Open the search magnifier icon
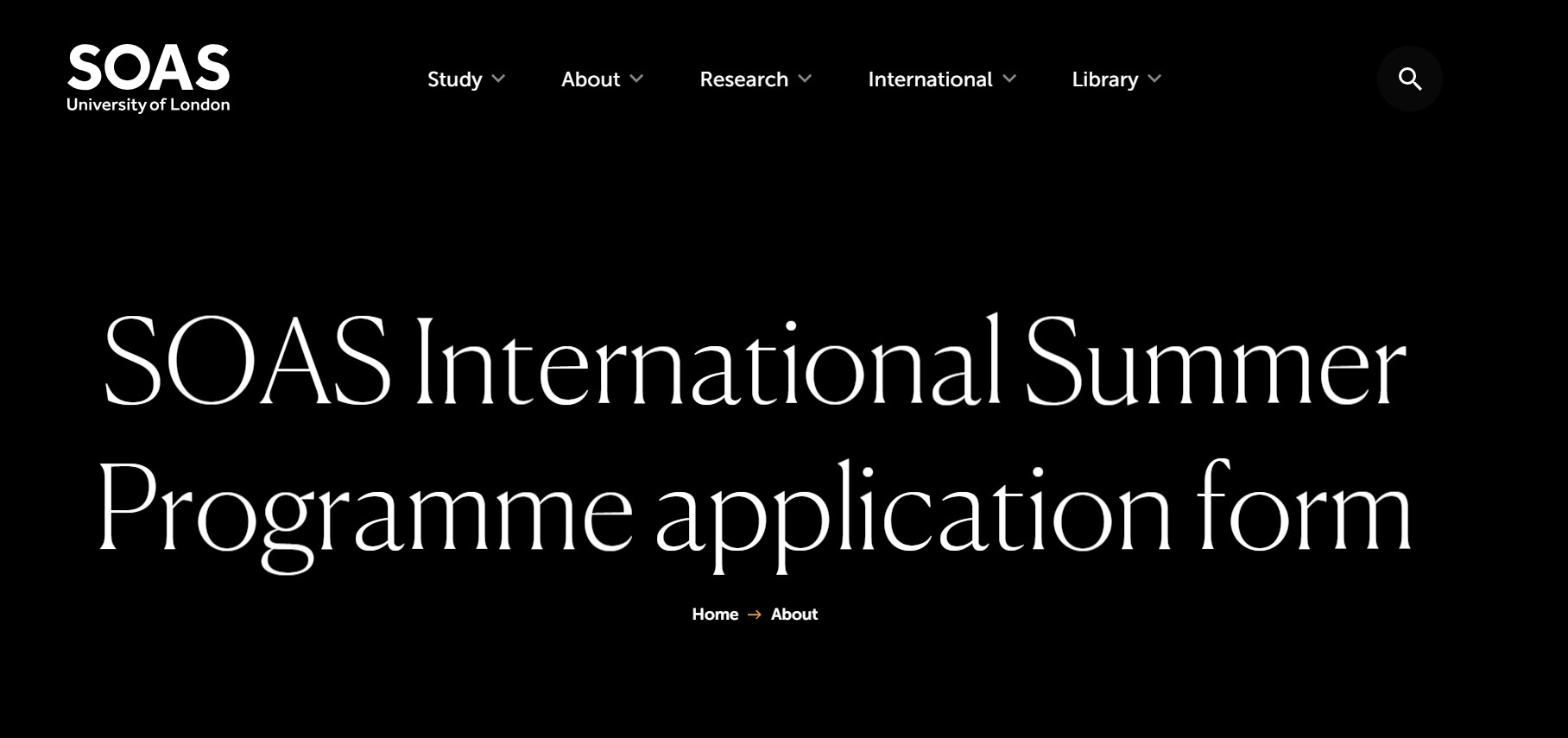Screen dimensions: 1568x738 click(1410, 79)
